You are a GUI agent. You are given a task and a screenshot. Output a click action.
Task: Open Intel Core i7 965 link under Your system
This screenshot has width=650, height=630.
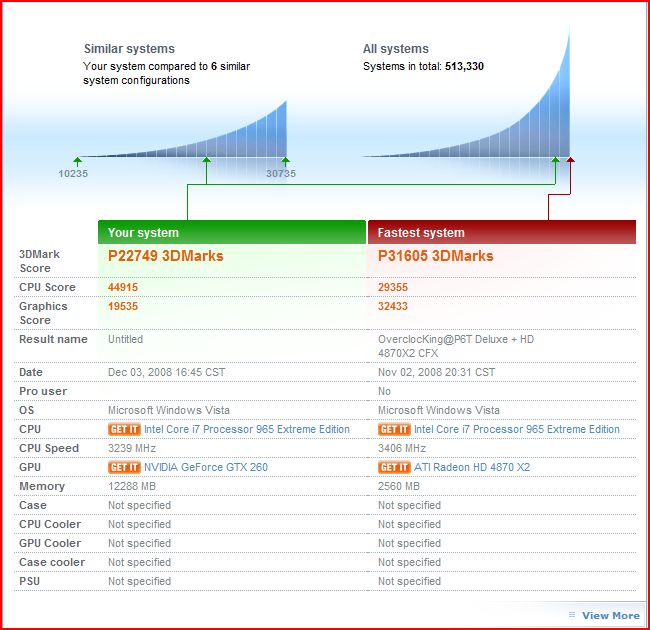coord(247,429)
